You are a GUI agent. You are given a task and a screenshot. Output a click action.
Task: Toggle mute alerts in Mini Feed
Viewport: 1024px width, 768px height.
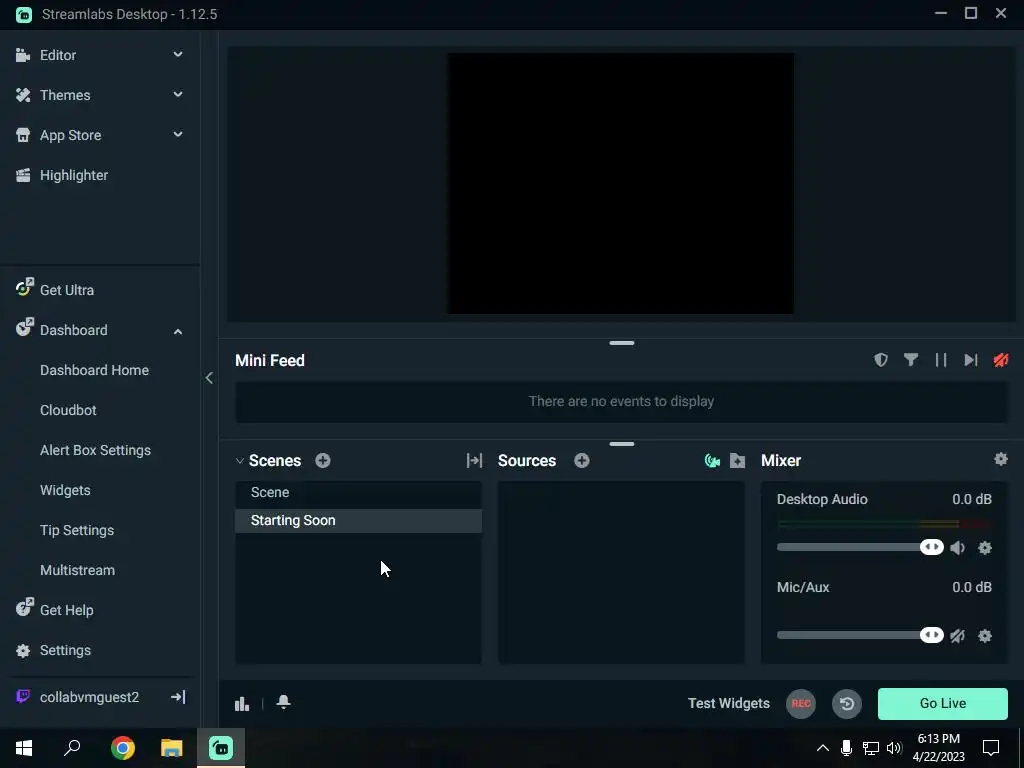point(1001,360)
